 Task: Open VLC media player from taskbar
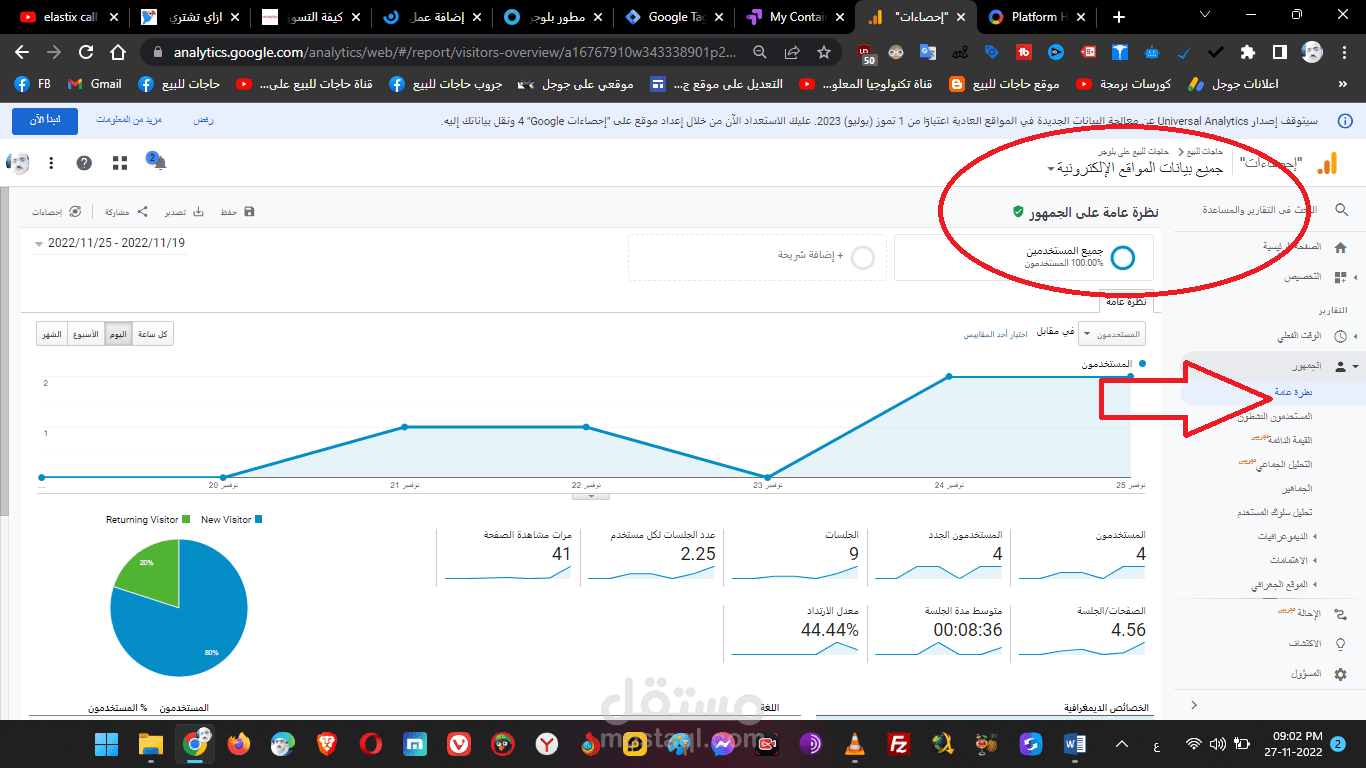pos(855,744)
